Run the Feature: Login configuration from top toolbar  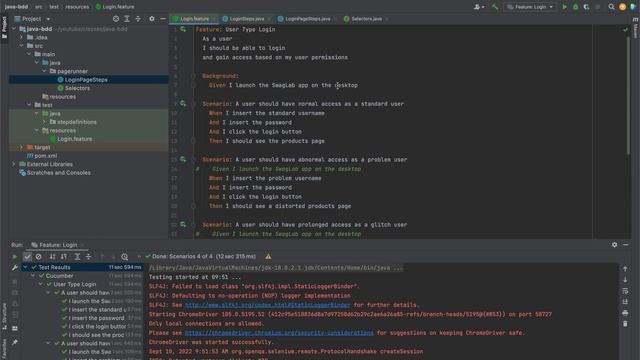tap(564, 7)
